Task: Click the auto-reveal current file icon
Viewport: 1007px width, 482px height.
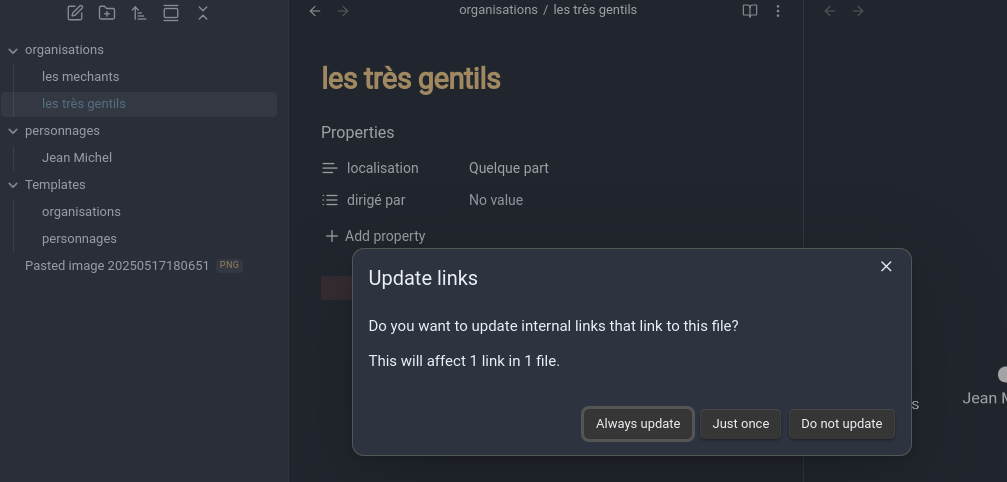Action: pyautogui.click(x=171, y=13)
